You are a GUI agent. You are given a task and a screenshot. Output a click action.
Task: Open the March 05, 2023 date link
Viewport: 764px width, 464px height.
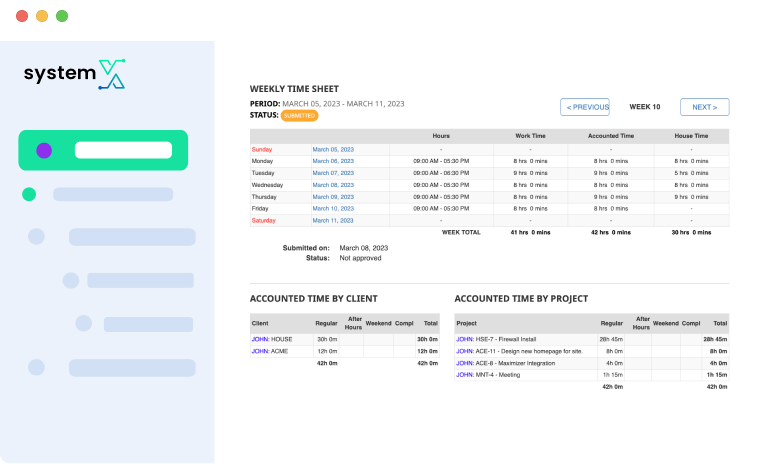click(x=333, y=149)
